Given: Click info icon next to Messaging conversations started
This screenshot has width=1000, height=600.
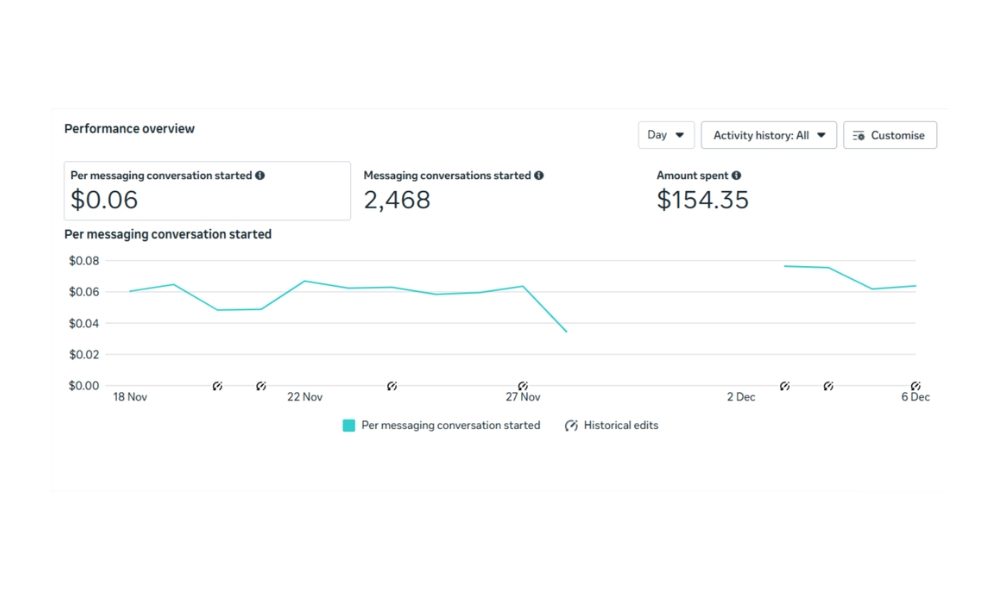Looking at the screenshot, I should tap(539, 176).
